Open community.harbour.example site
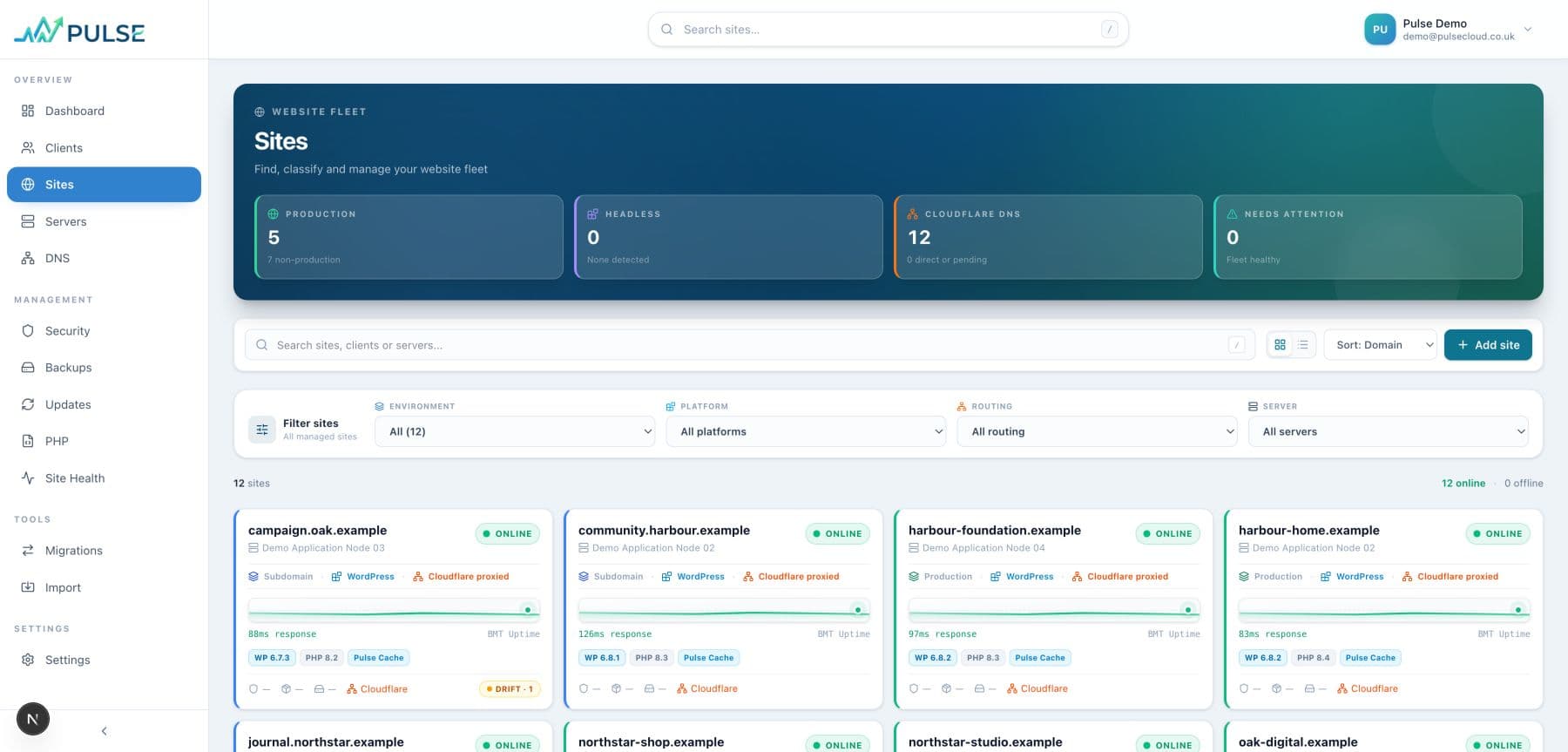Screen dimensions: 1568x752 [664, 530]
